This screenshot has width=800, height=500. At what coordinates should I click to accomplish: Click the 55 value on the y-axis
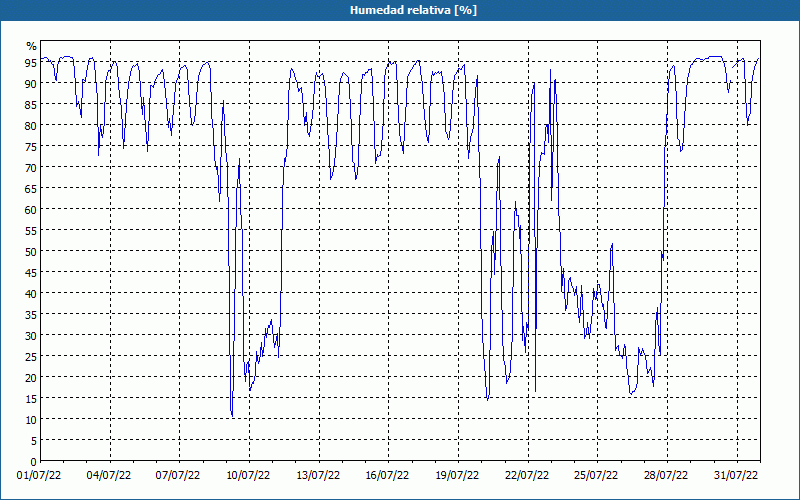pos(31,230)
